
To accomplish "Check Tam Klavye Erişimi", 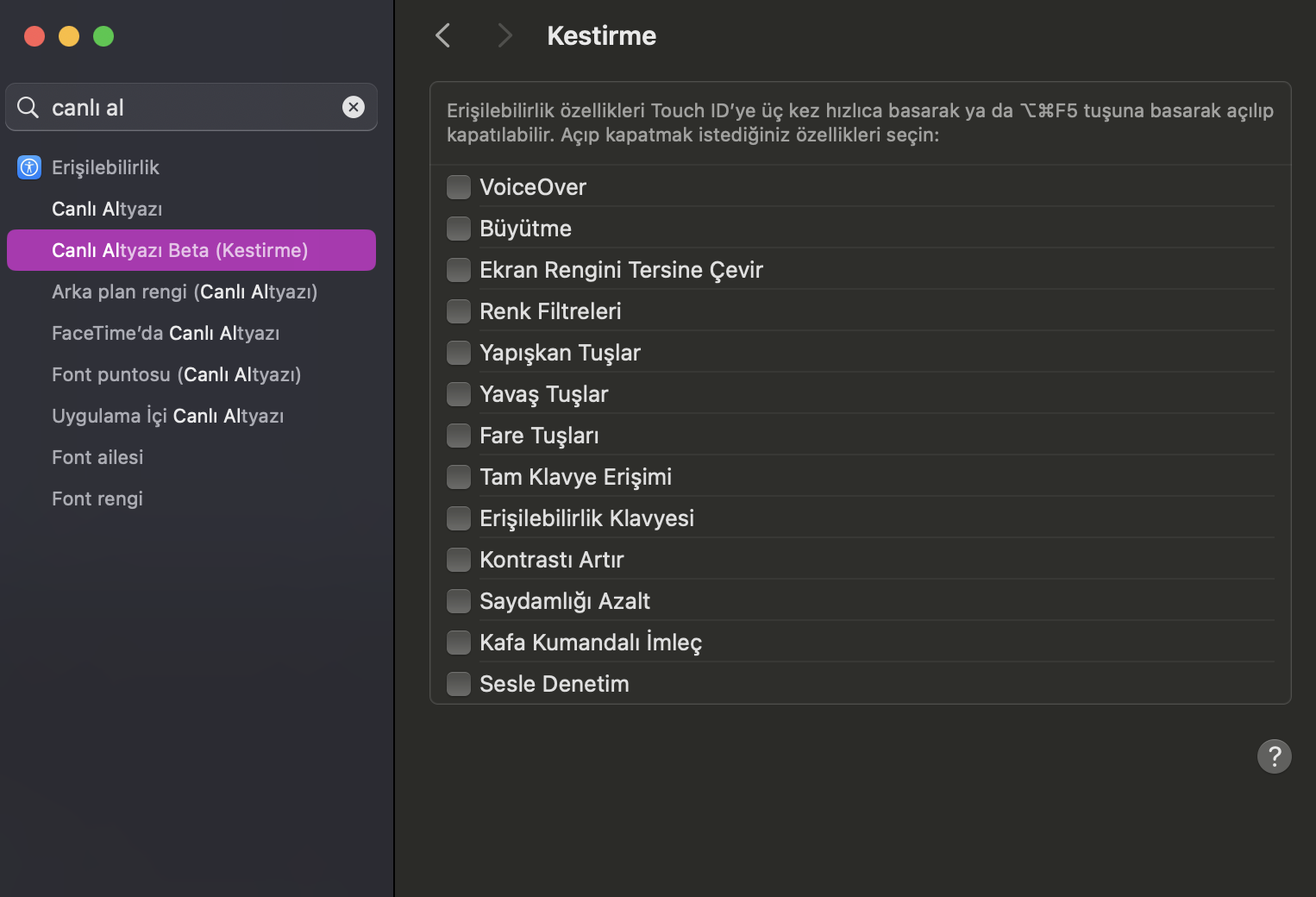I will 459,477.
